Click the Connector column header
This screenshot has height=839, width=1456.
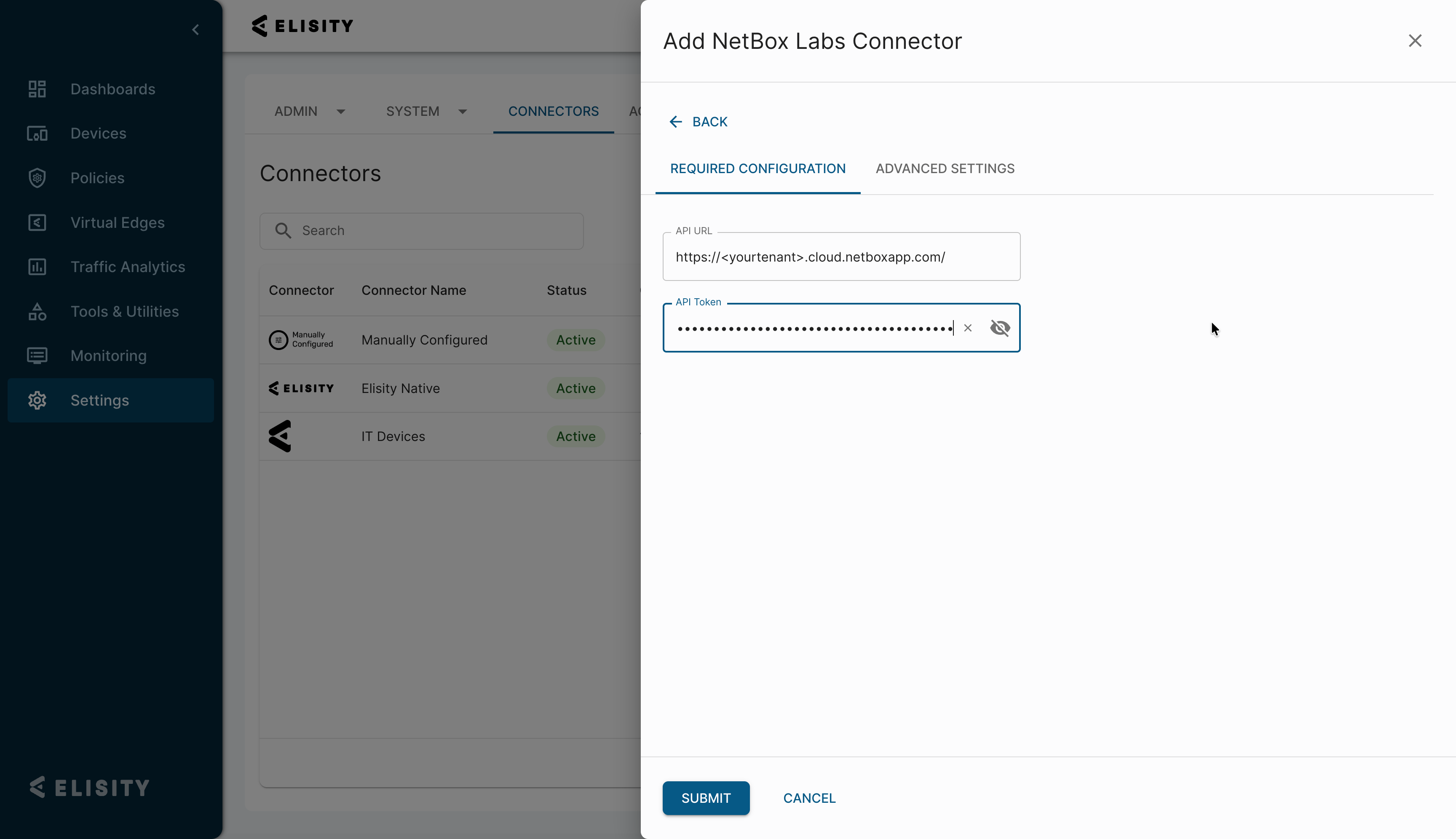point(302,291)
